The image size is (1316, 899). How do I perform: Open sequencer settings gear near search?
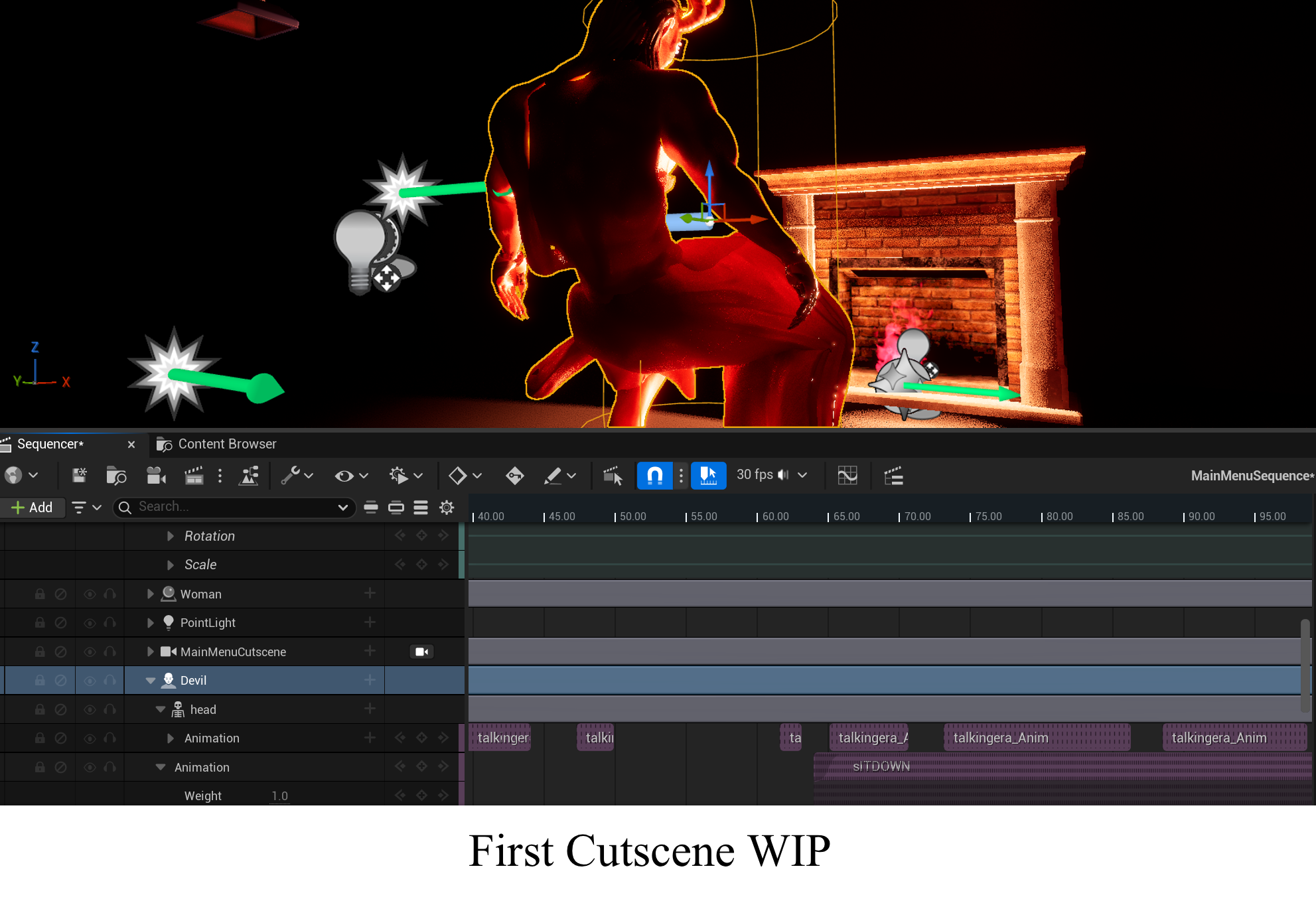click(x=447, y=508)
